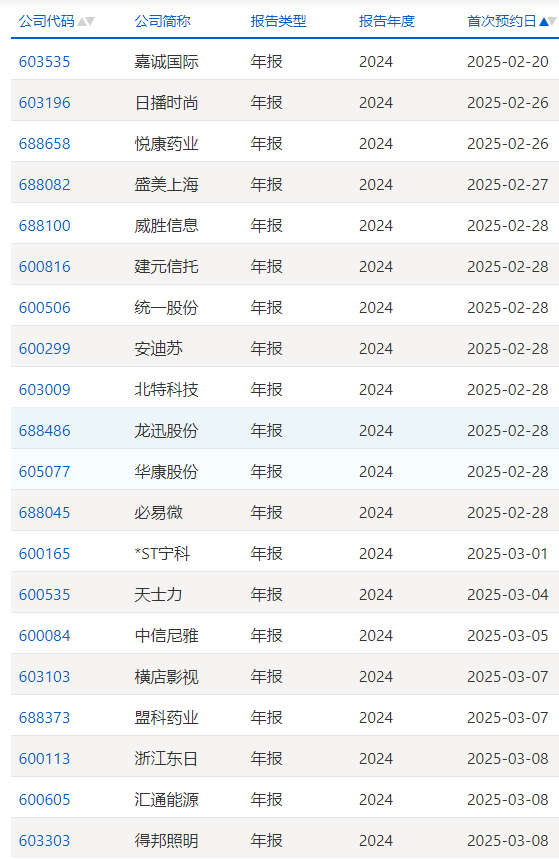Viewport: 559px width, 859px height.
Task: Select company name 天士力
Action: click(x=158, y=595)
